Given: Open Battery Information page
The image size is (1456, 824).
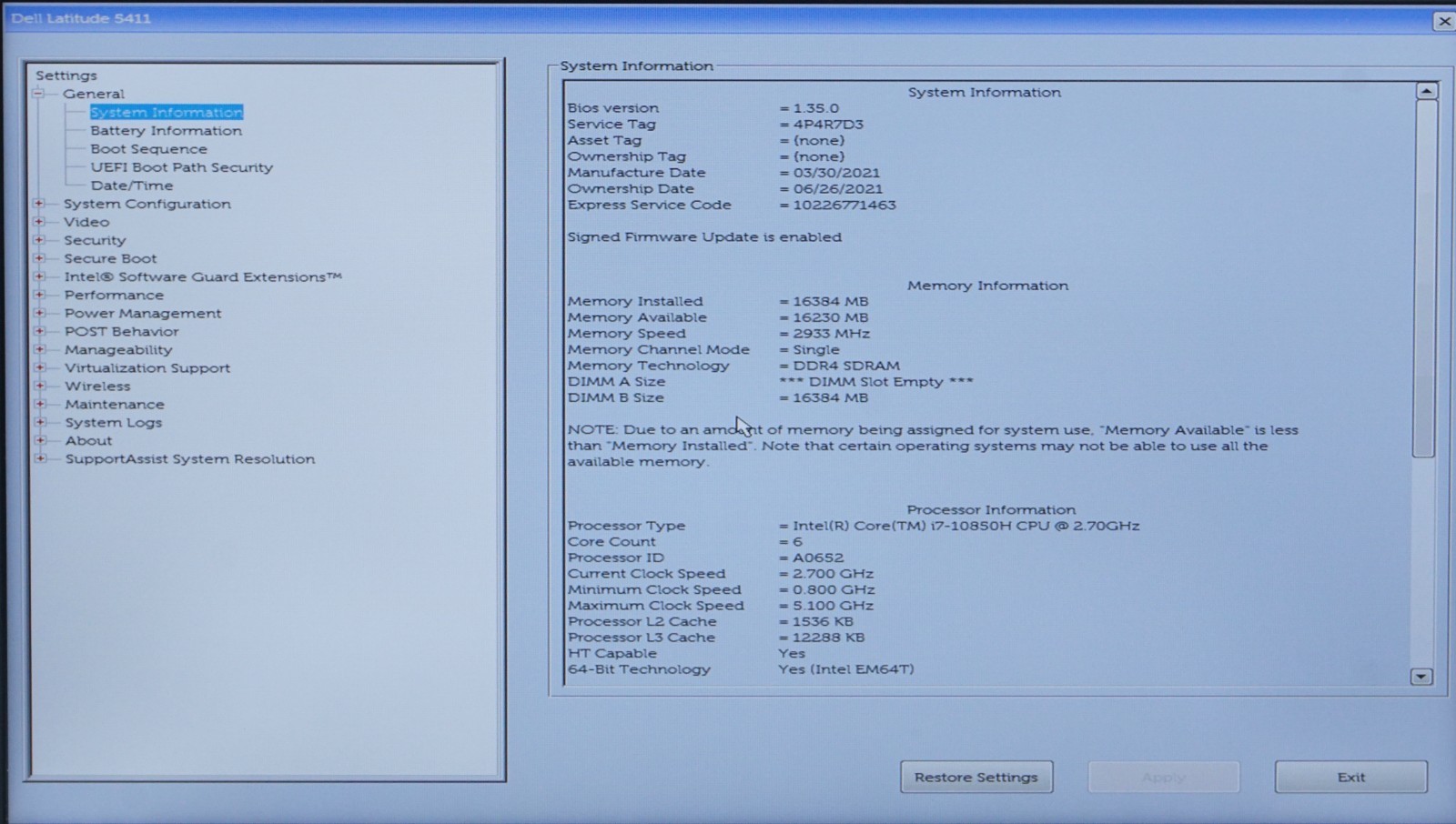Looking at the screenshot, I should [167, 131].
